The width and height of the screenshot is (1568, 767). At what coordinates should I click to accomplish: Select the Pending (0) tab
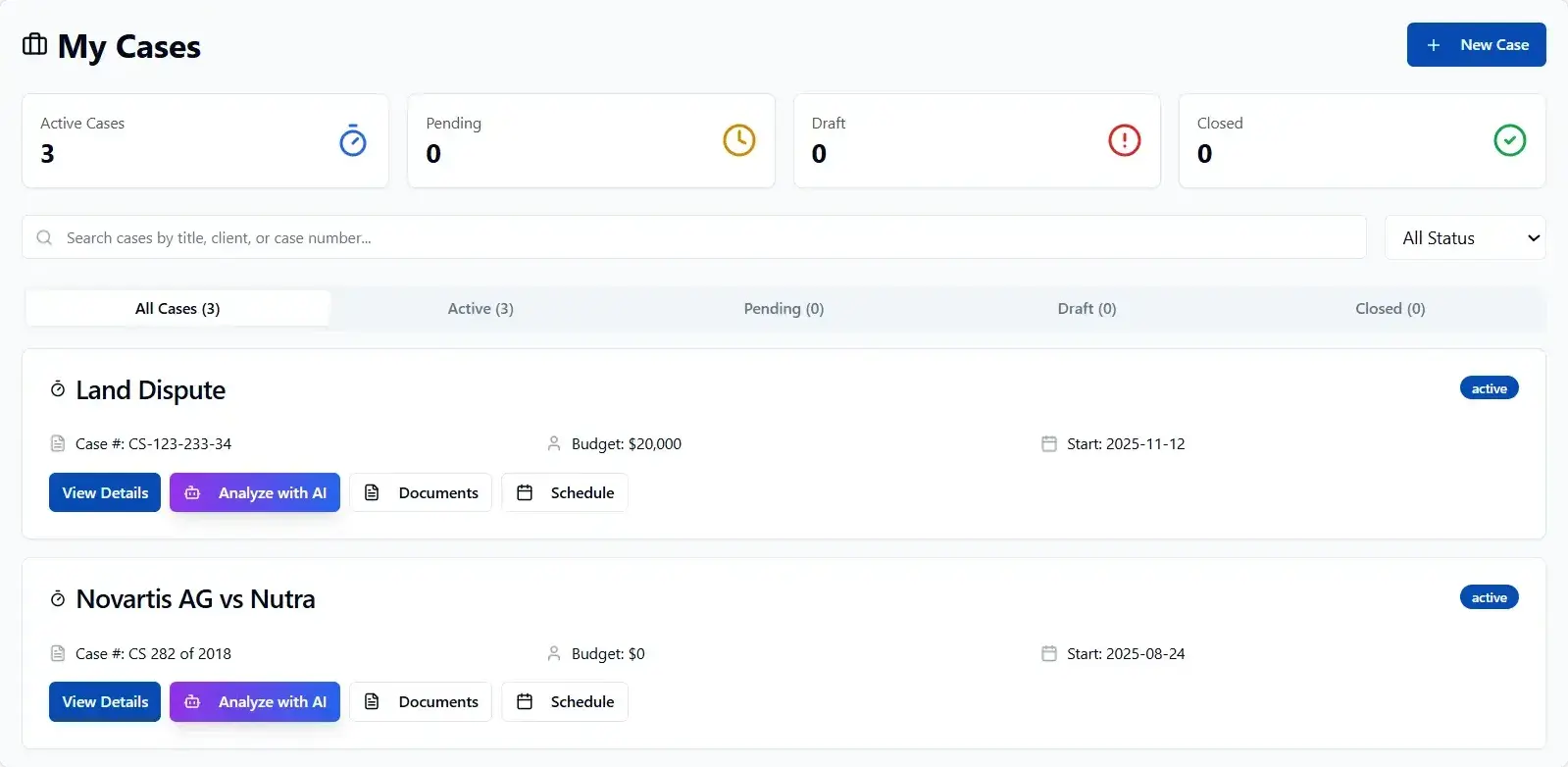[x=784, y=309]
